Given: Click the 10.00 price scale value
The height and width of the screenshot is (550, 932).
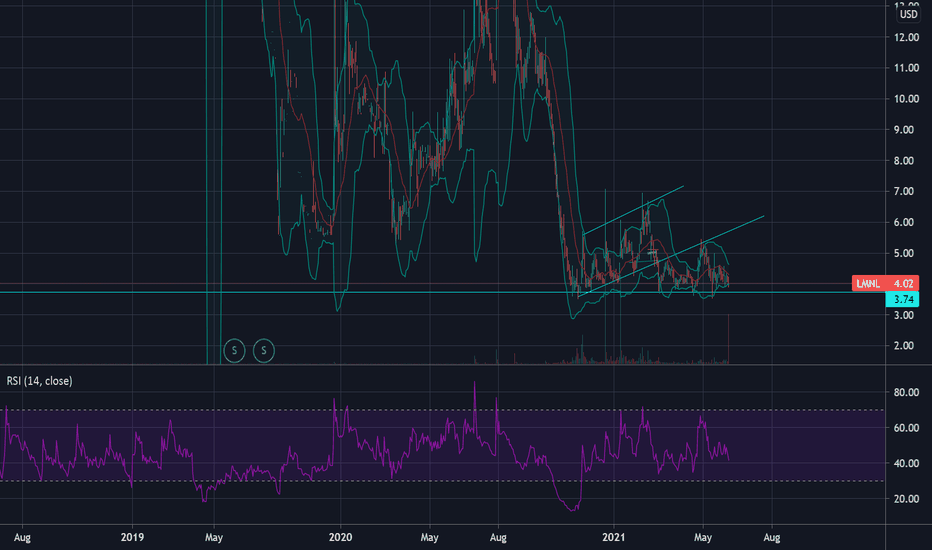Looking at the screenshot, I should pyautogui.click(x=906, y=99).
